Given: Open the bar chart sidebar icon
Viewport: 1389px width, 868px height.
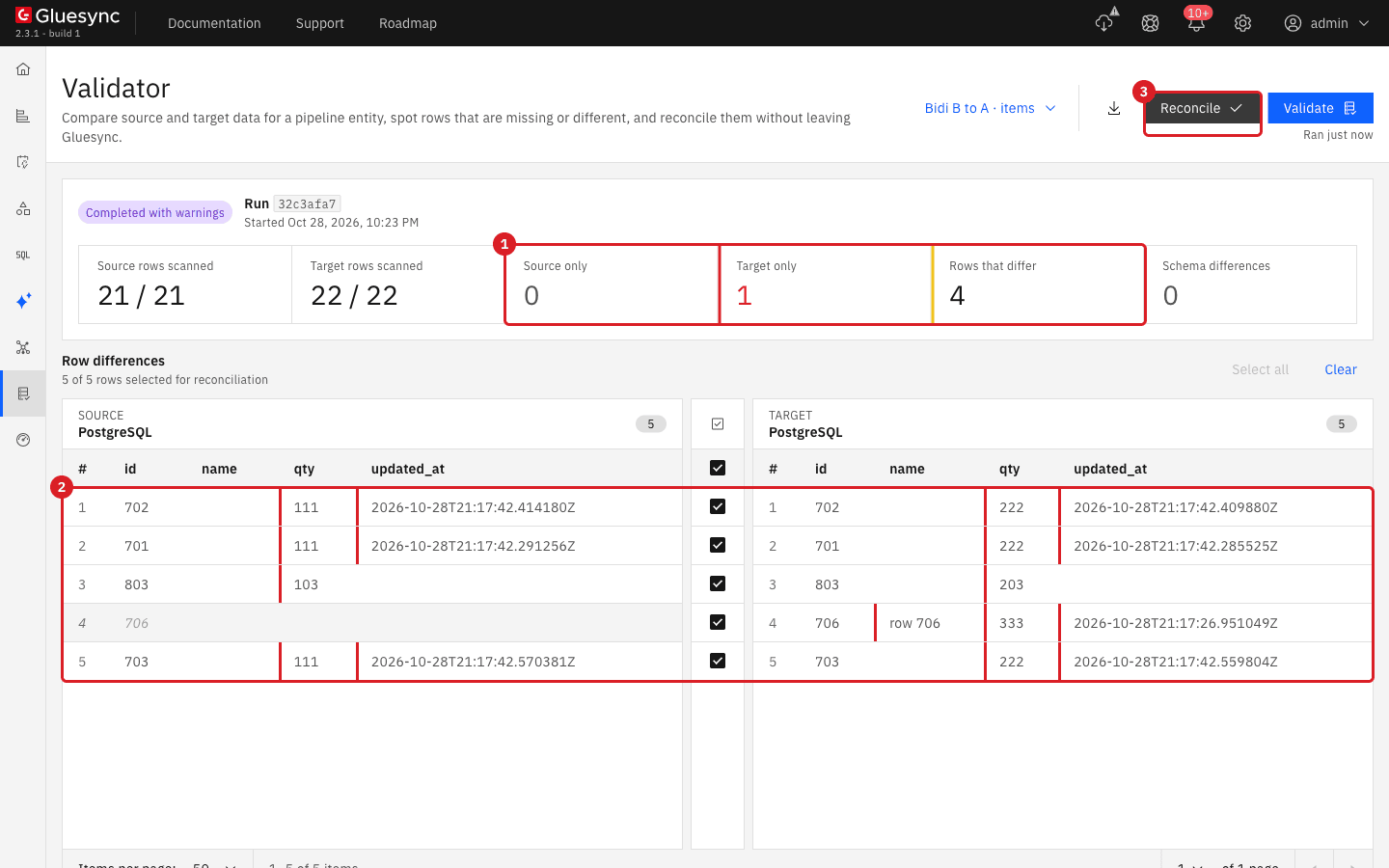Looking at the screenshot, I should tap(23, 116).
